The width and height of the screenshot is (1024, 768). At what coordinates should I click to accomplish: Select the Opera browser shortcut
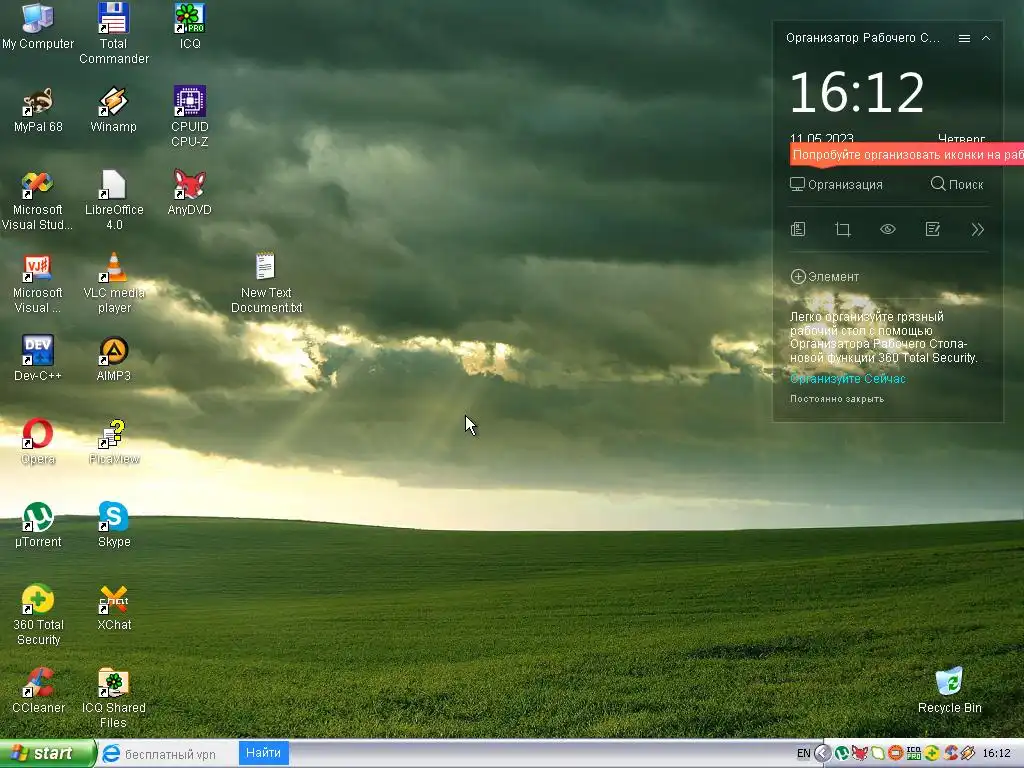click(x=37, y=442)
